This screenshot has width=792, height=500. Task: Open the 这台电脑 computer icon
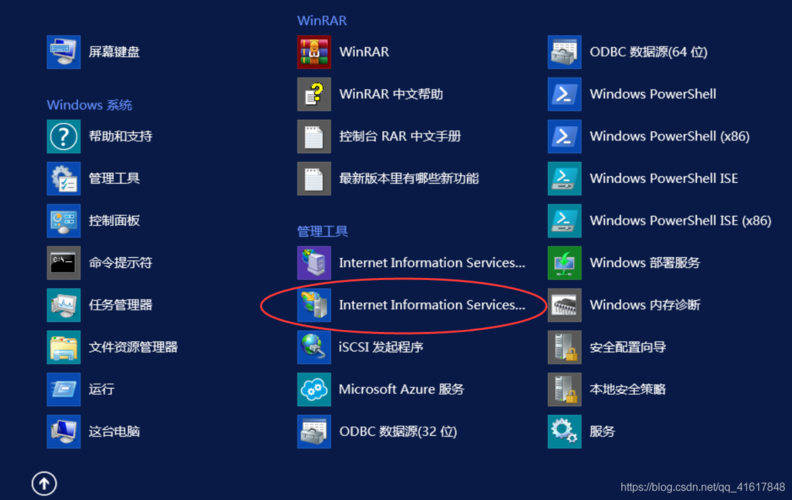click(64, 431)
